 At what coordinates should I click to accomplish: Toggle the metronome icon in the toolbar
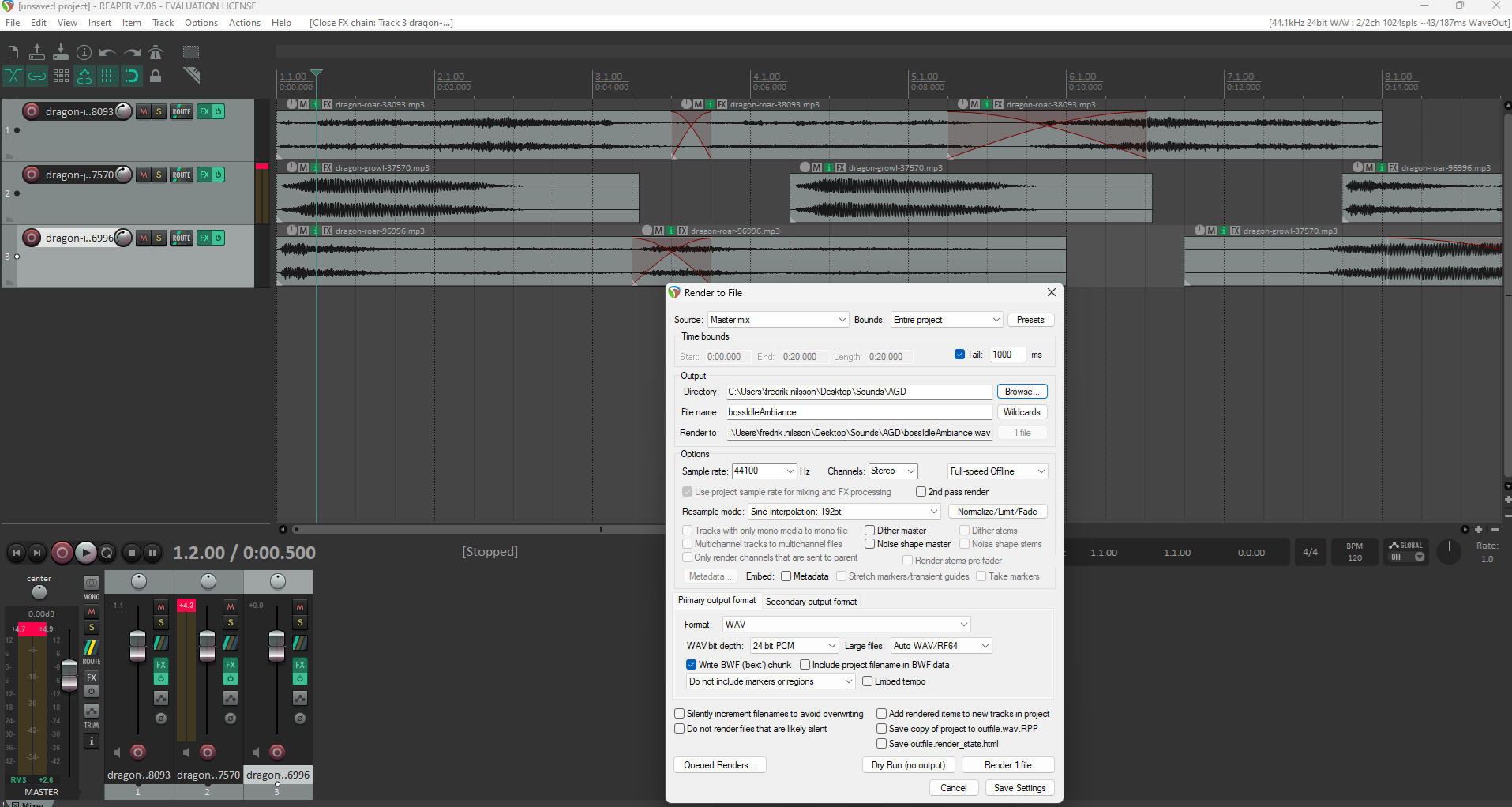[x=156, y=53]
